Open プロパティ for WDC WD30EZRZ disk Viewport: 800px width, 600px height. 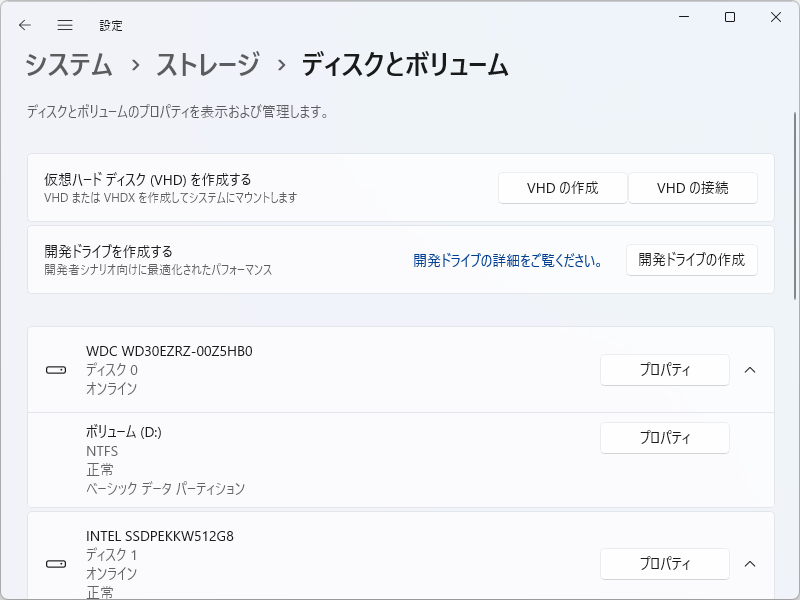click(664, 370)
